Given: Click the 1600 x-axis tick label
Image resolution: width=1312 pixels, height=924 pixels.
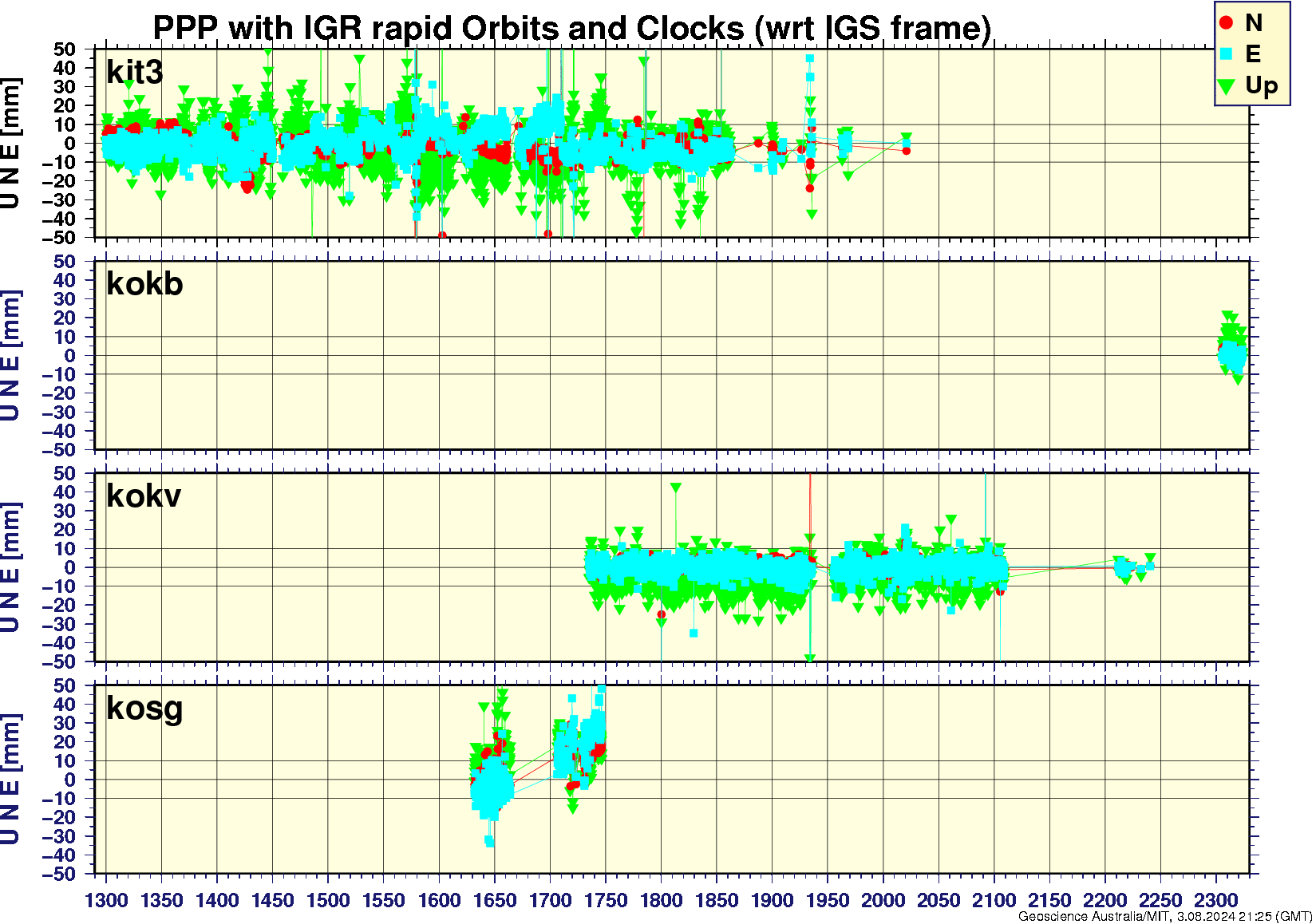Looking at the screenshot, I should coord(439,900).
